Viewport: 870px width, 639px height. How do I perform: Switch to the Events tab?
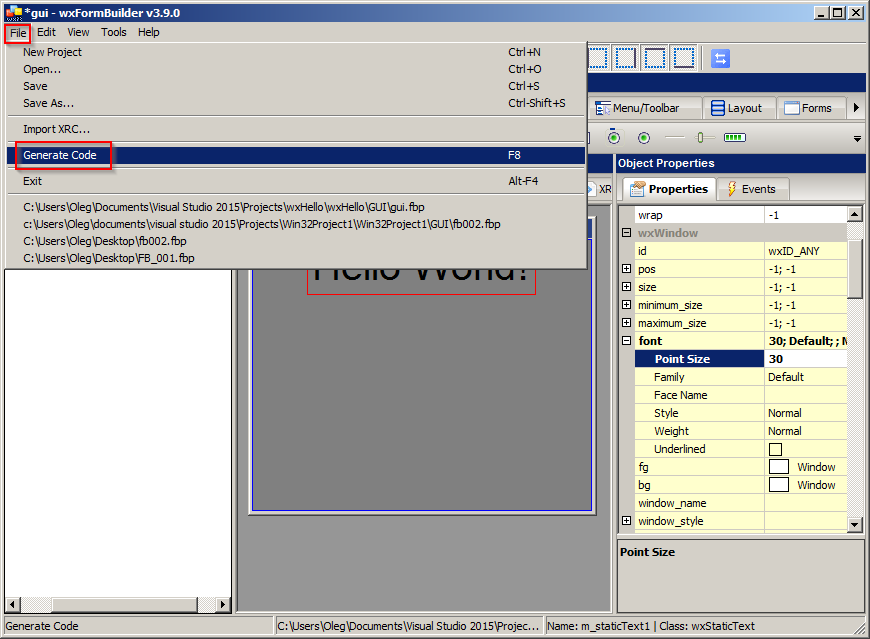pyautogui.click(x=752, y=189)
